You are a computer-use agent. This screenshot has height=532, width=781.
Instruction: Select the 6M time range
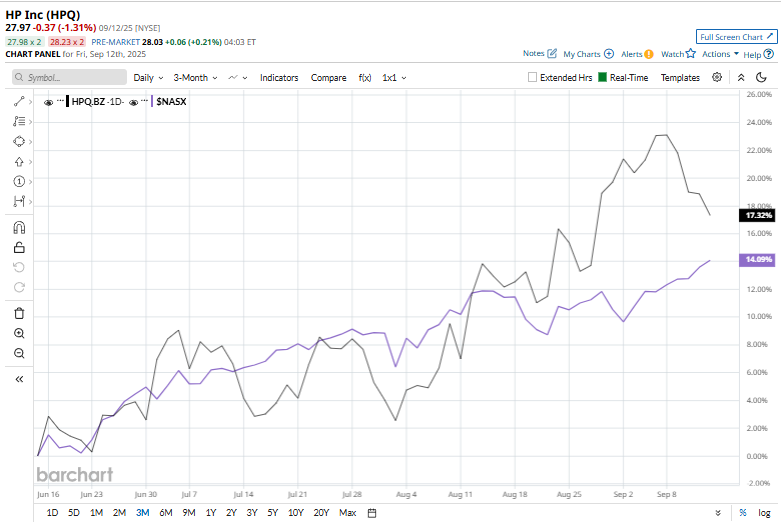tap(166, 513)
